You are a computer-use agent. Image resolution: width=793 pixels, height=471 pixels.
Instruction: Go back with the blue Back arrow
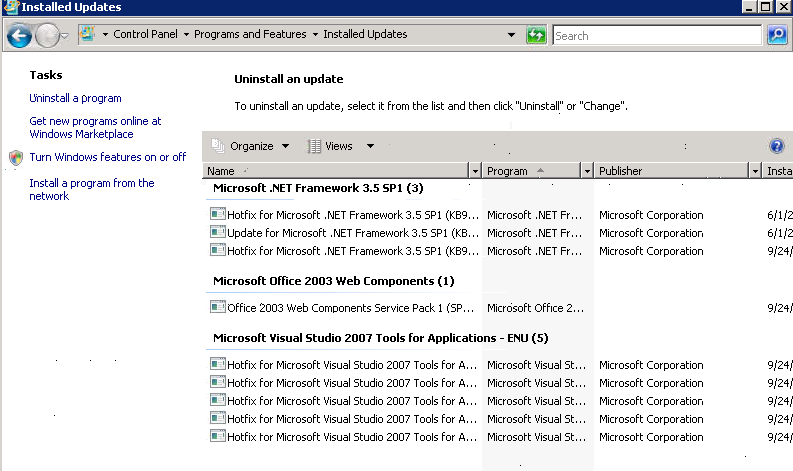click(x=19, y=35)
